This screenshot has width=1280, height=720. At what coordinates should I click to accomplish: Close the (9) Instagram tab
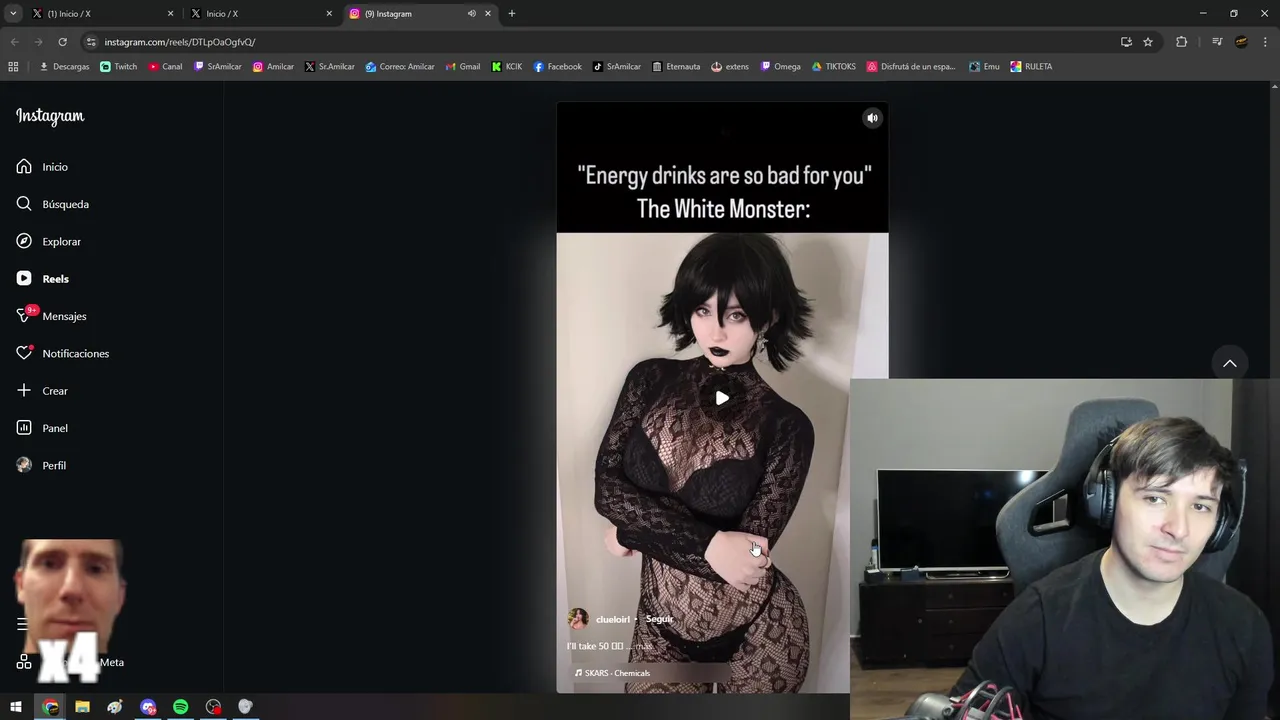pyautogui.click(x=488, y=14)
